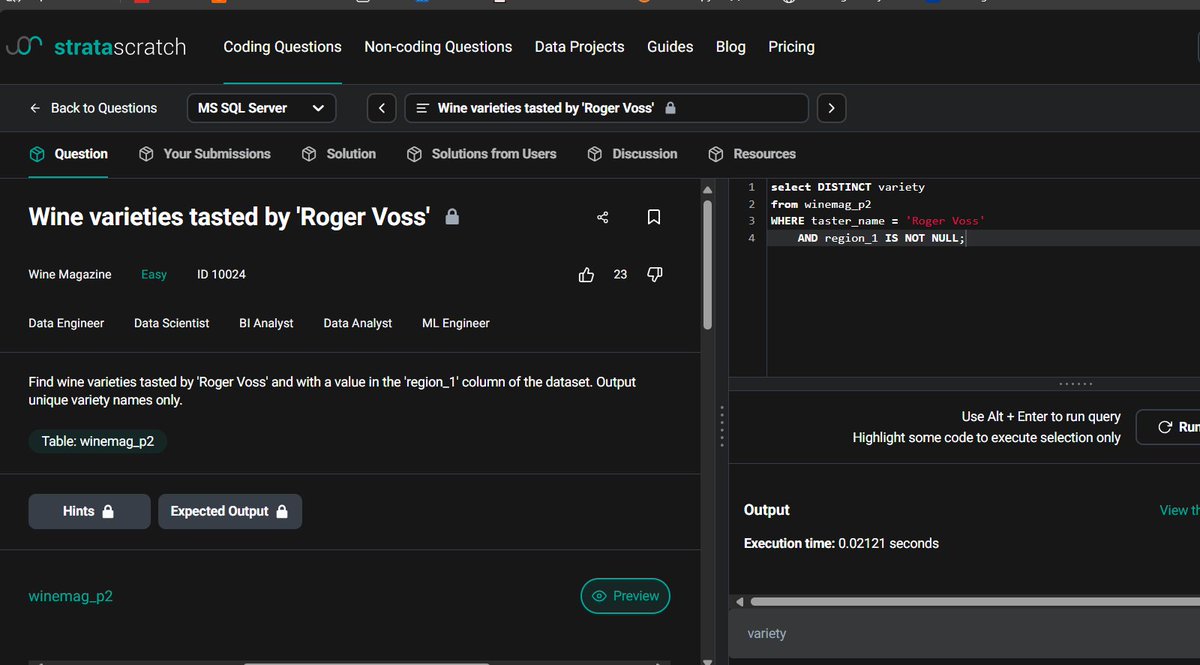Visit the Blog
Viewport: 1200px width, 665px height.
pyautogui.click(x=731, y=47)
